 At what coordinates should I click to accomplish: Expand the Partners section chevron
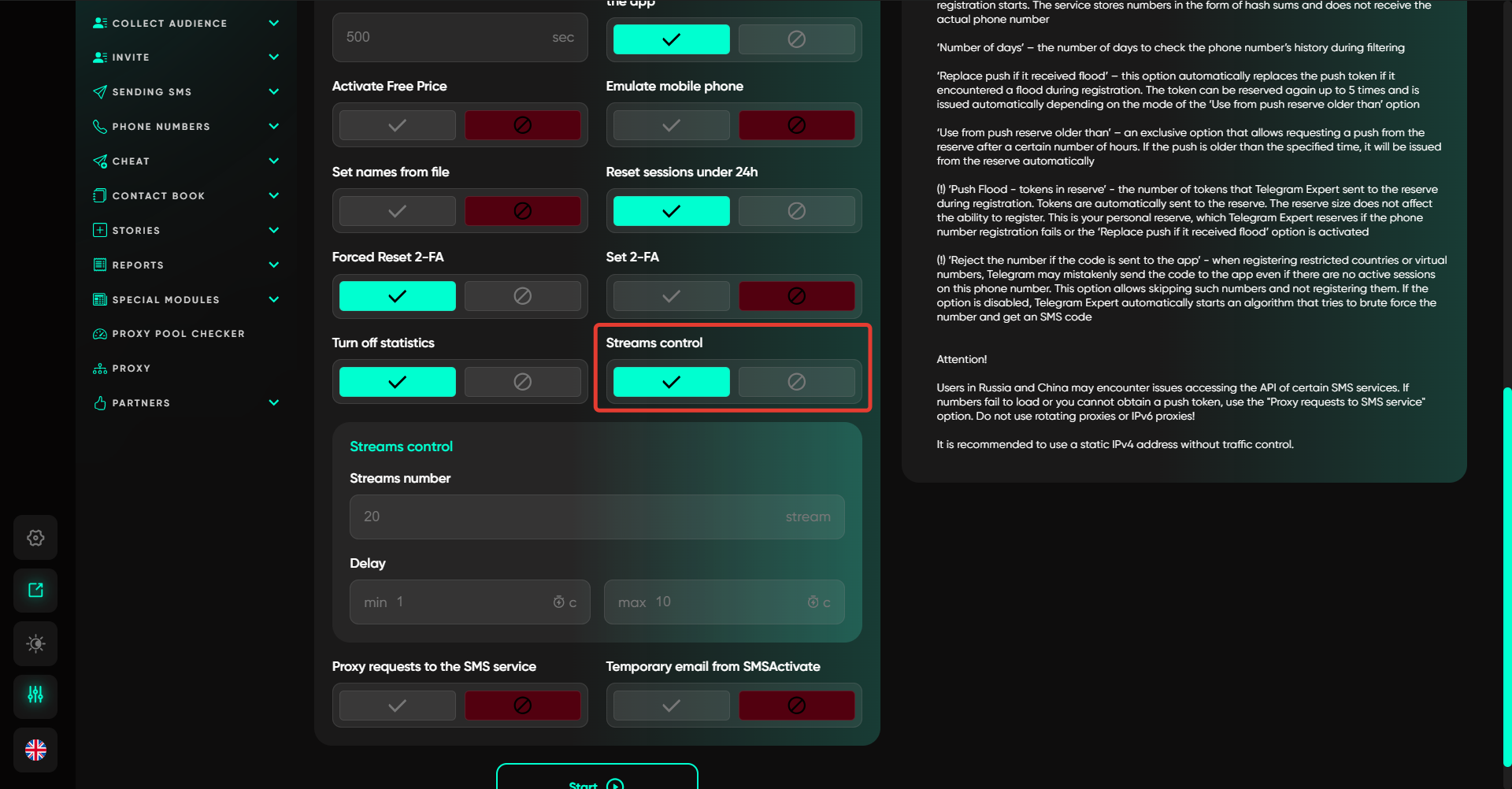pos(274,402)
